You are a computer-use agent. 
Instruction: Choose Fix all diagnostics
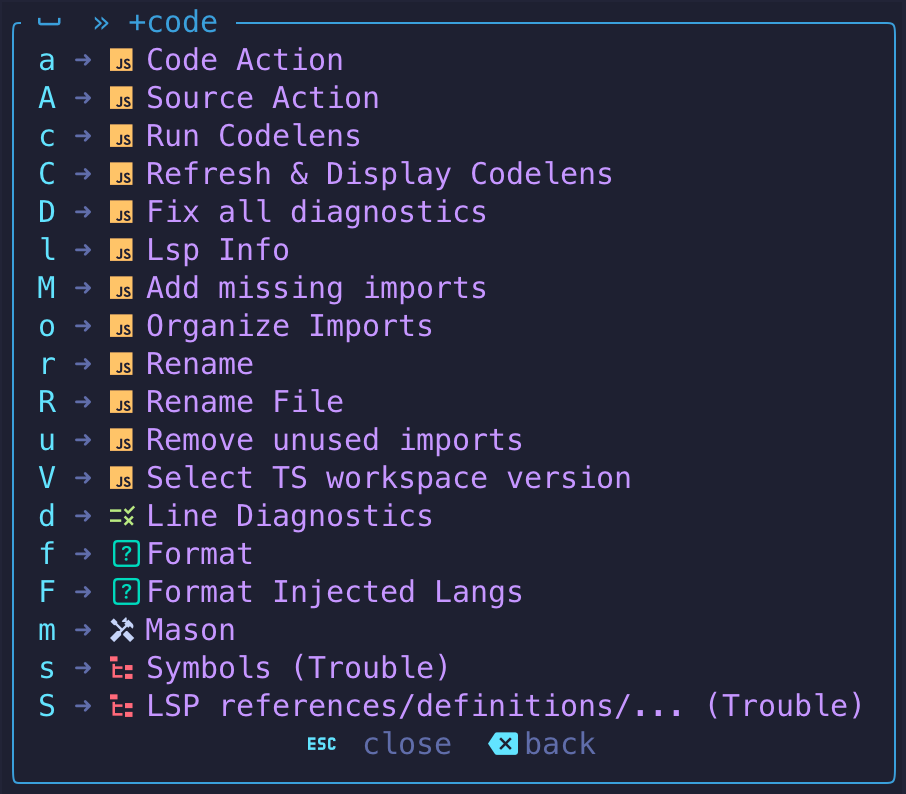point(316,212)
